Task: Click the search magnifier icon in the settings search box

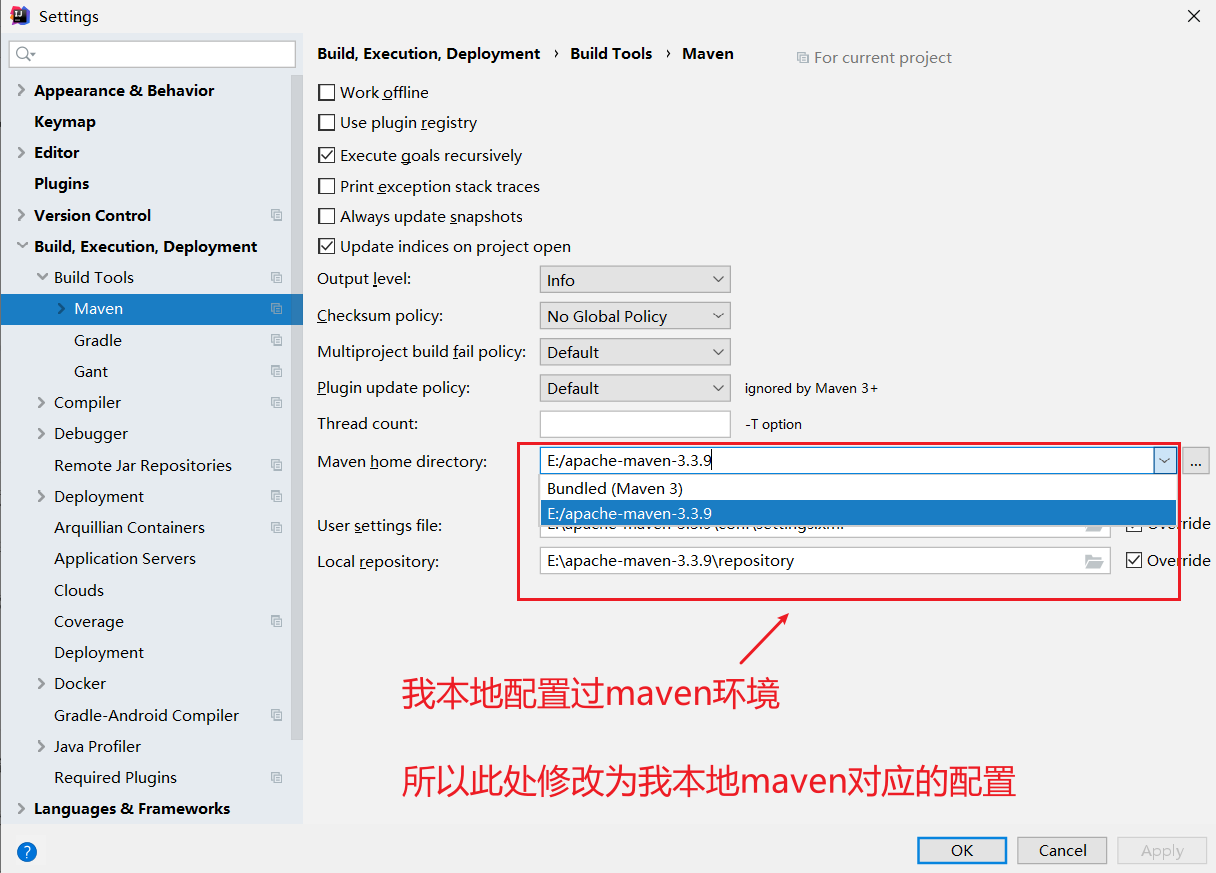Action: click(x=25, y=54)
